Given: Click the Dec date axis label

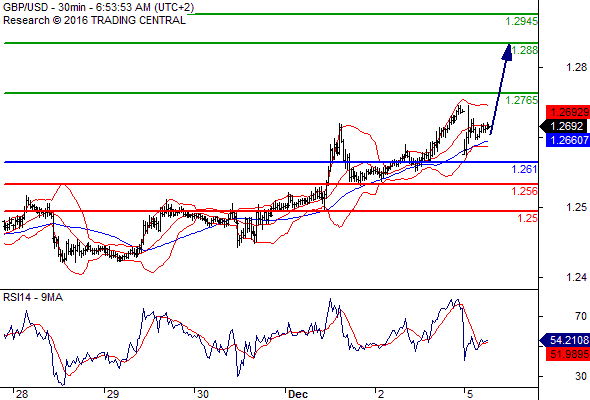Looking at the screenshot, I should (x=298, y=394).
